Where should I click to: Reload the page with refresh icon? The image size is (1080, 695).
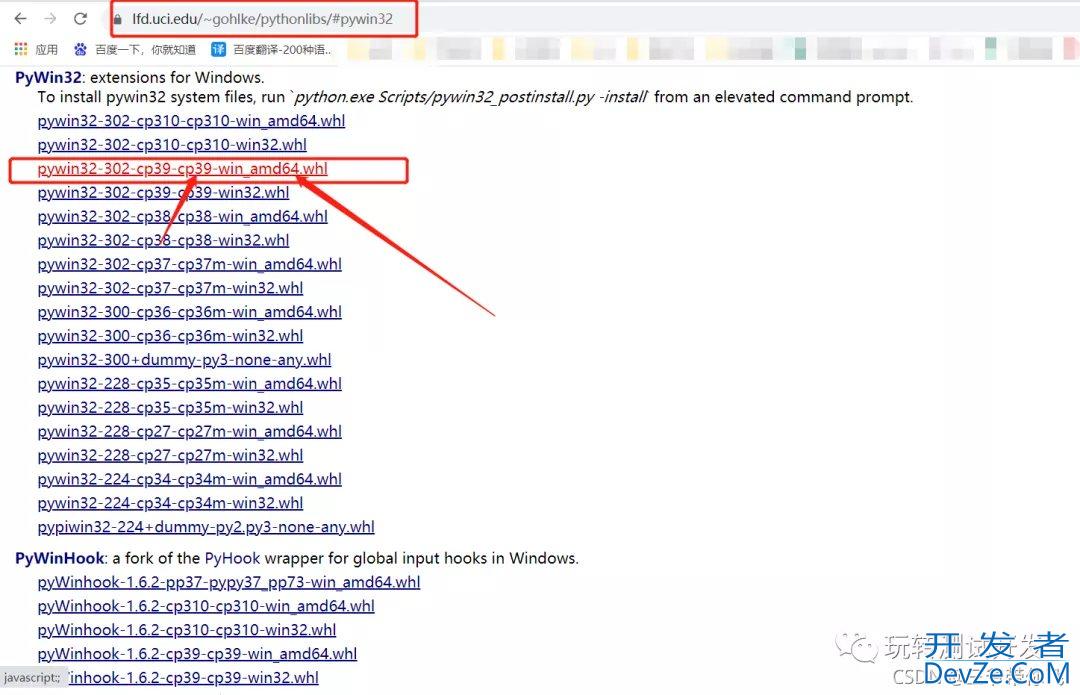click(81, 19)
